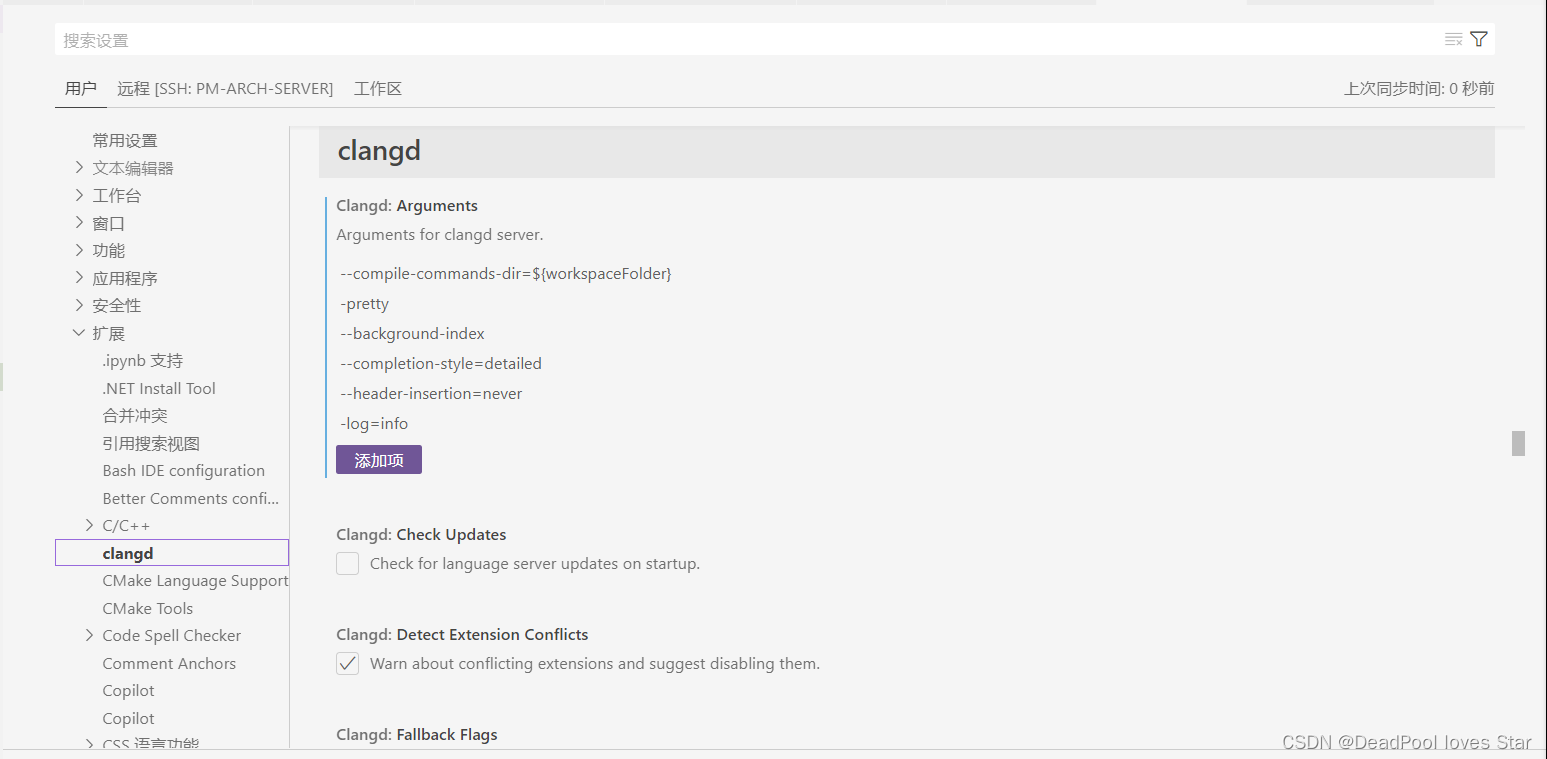
Task: Expand the 安全性 section
Action: coord(80,306)
